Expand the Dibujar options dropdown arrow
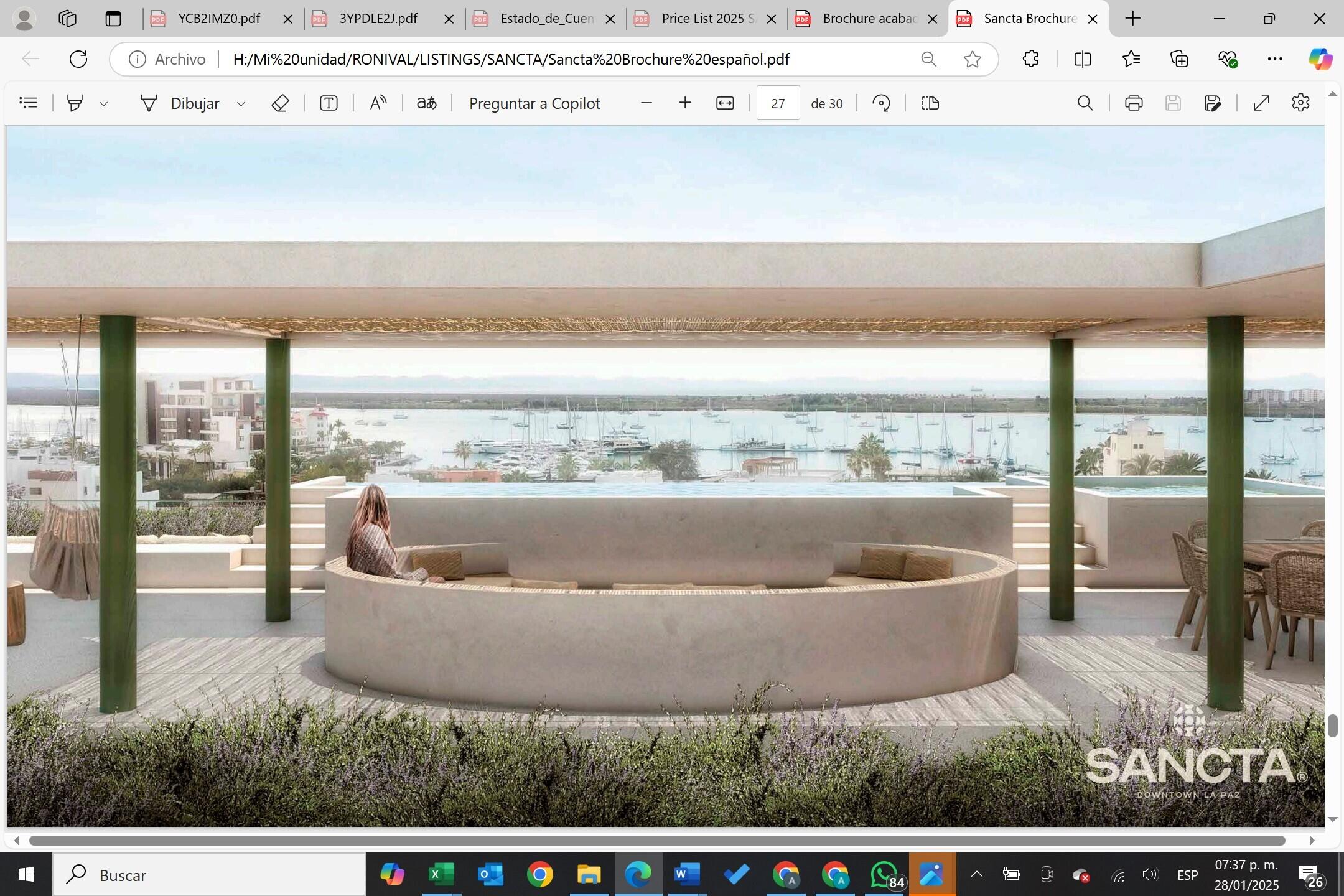 [x=241, y=104]
